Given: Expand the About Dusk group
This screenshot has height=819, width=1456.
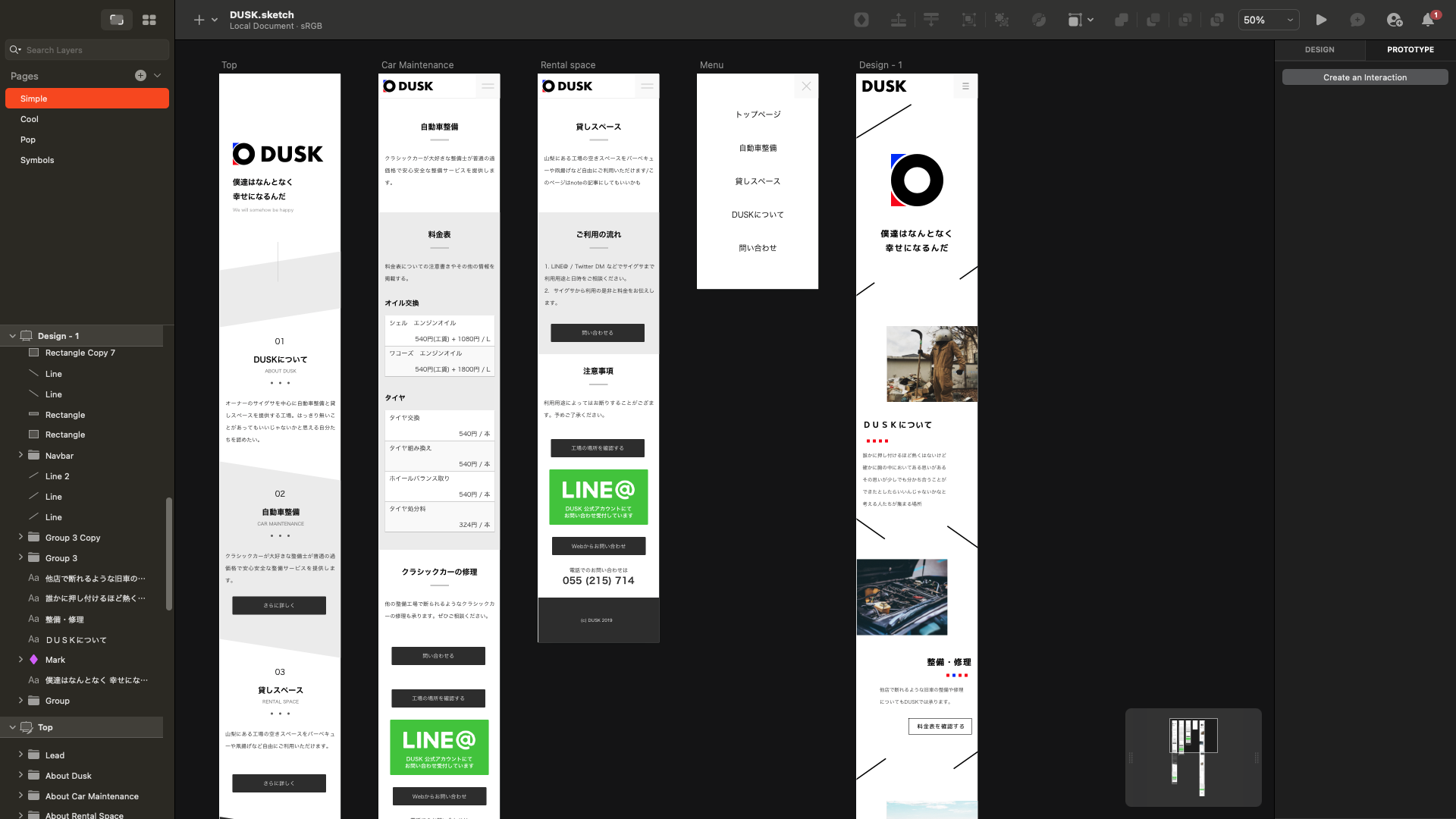Looking at the screenshot, I should point(20,775).
